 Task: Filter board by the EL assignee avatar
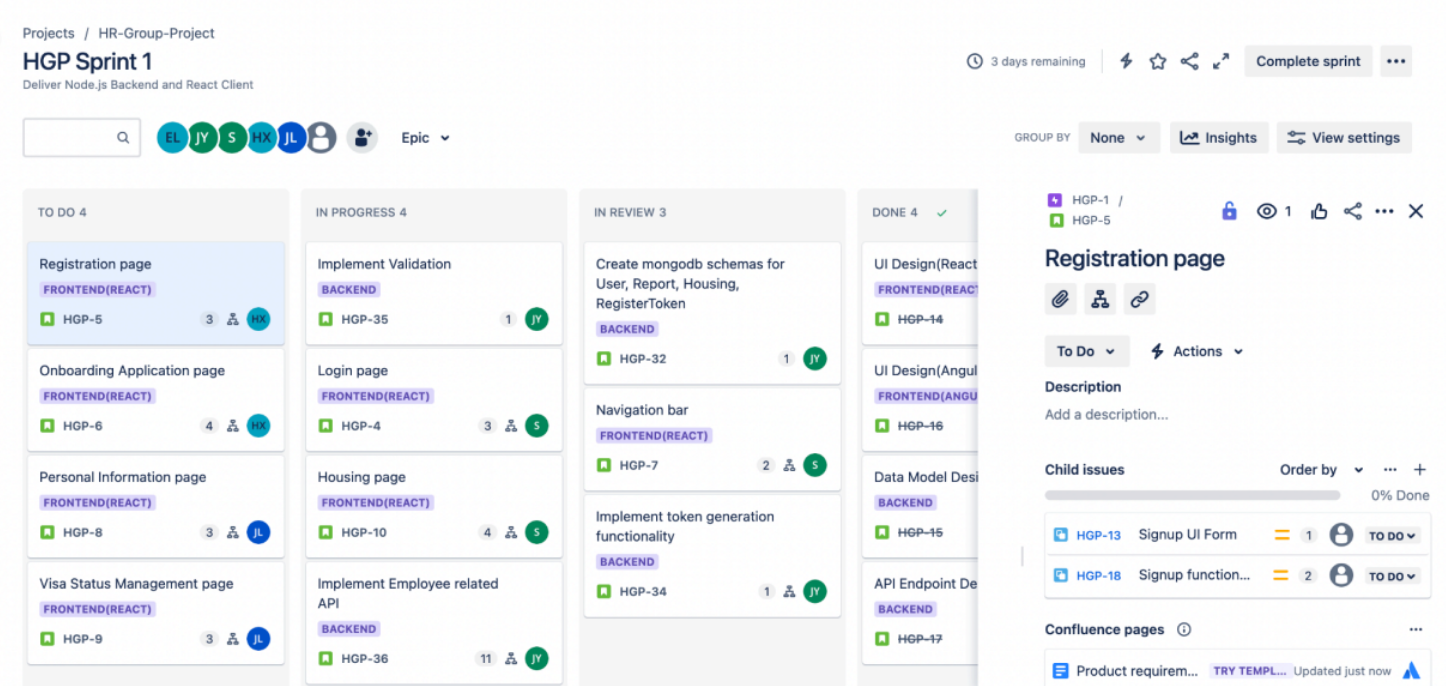(x=172, y=138)
